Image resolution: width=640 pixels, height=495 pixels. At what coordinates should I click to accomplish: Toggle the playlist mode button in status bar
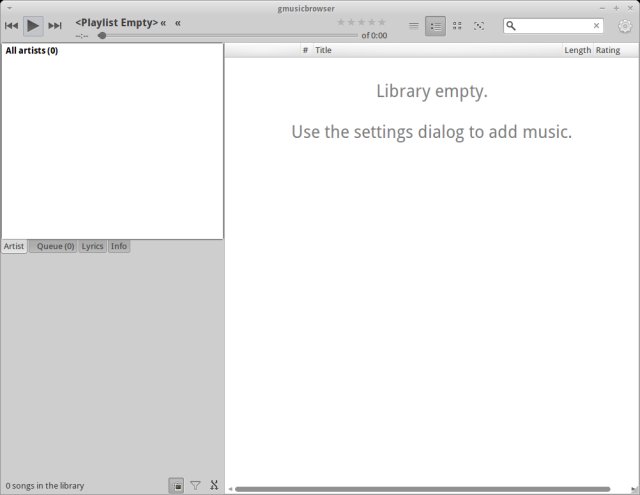click(x=176, y=486)
